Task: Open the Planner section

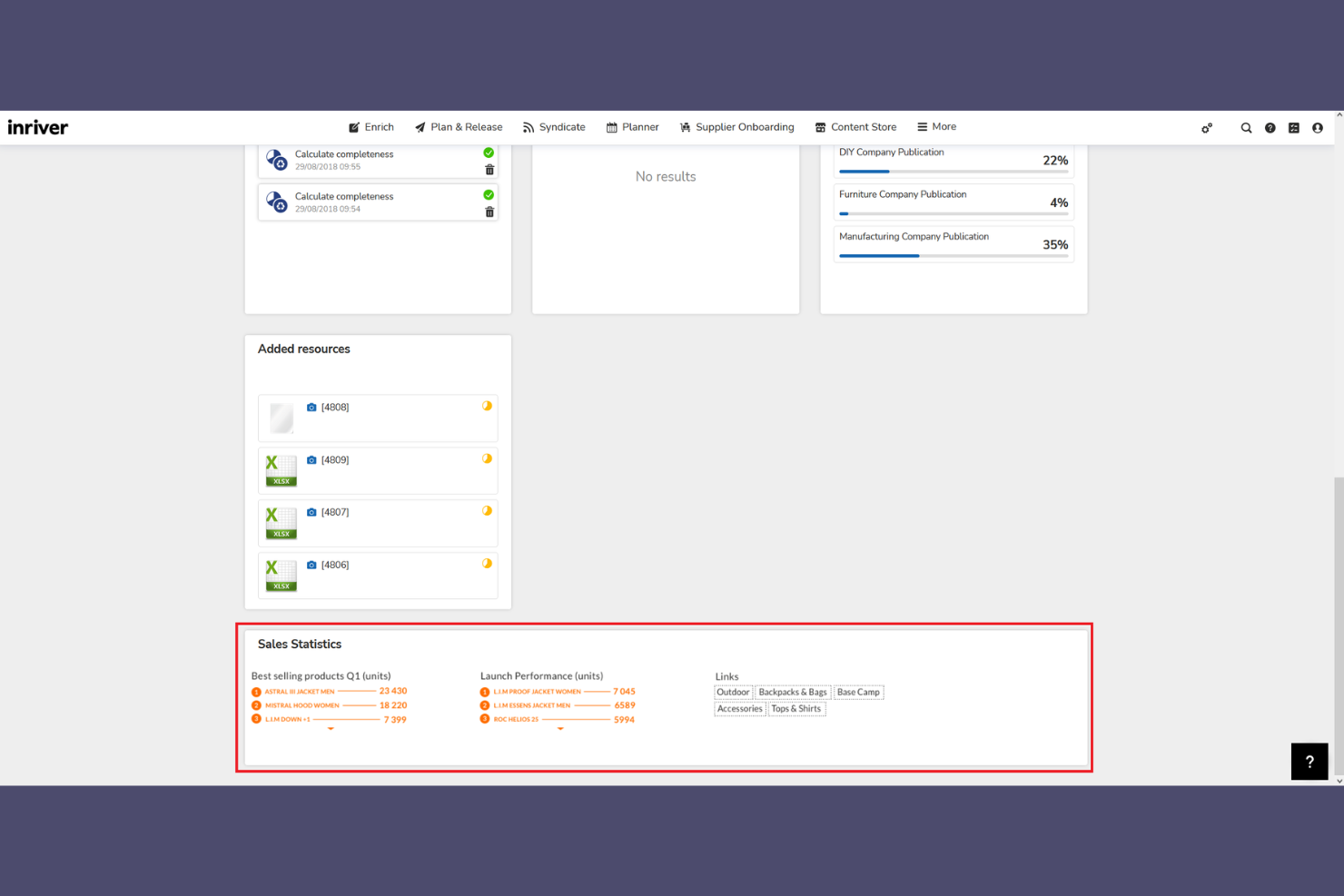Action: 633,127
